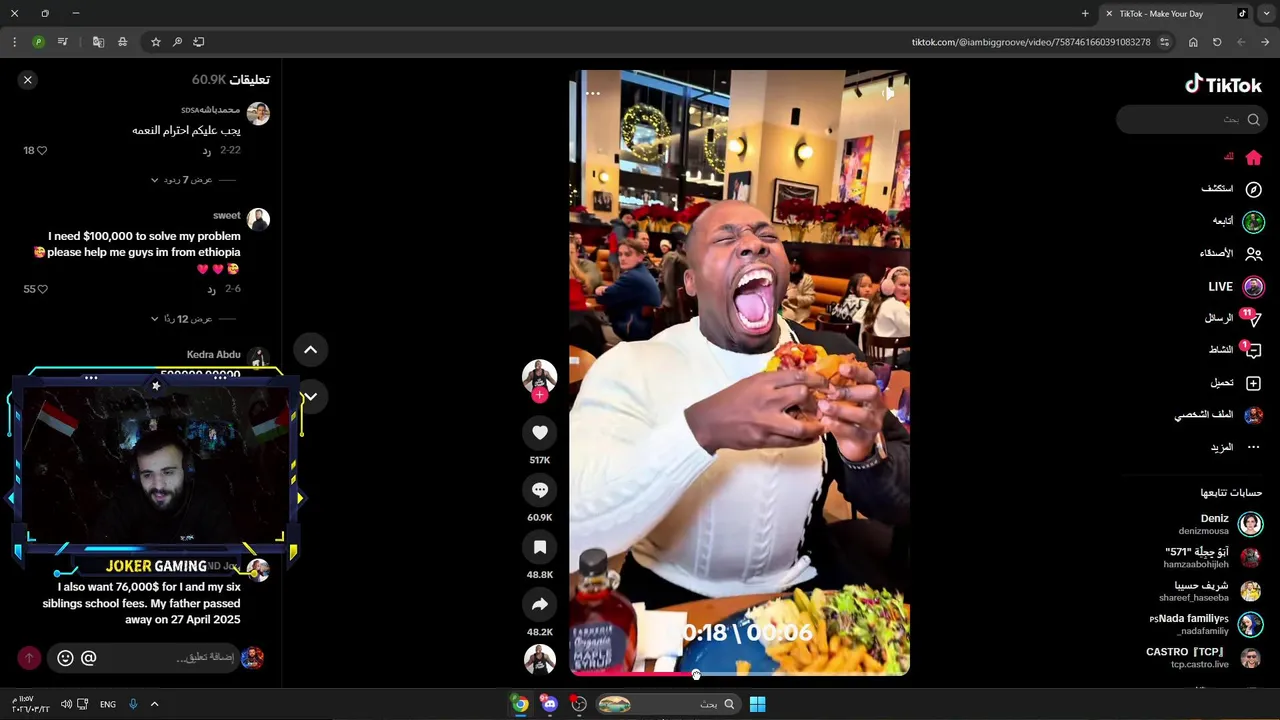The image size is (1280, 720).
Task: Open Friends menu item
Action: click(x=1231, y=254)
